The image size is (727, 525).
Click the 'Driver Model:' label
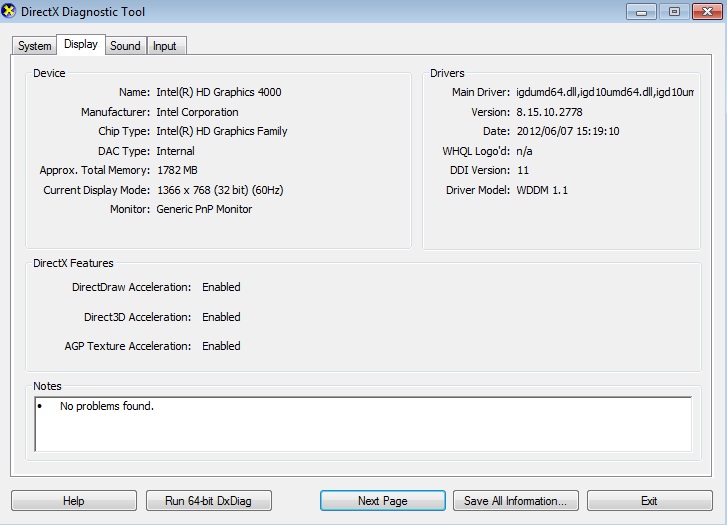478,190
